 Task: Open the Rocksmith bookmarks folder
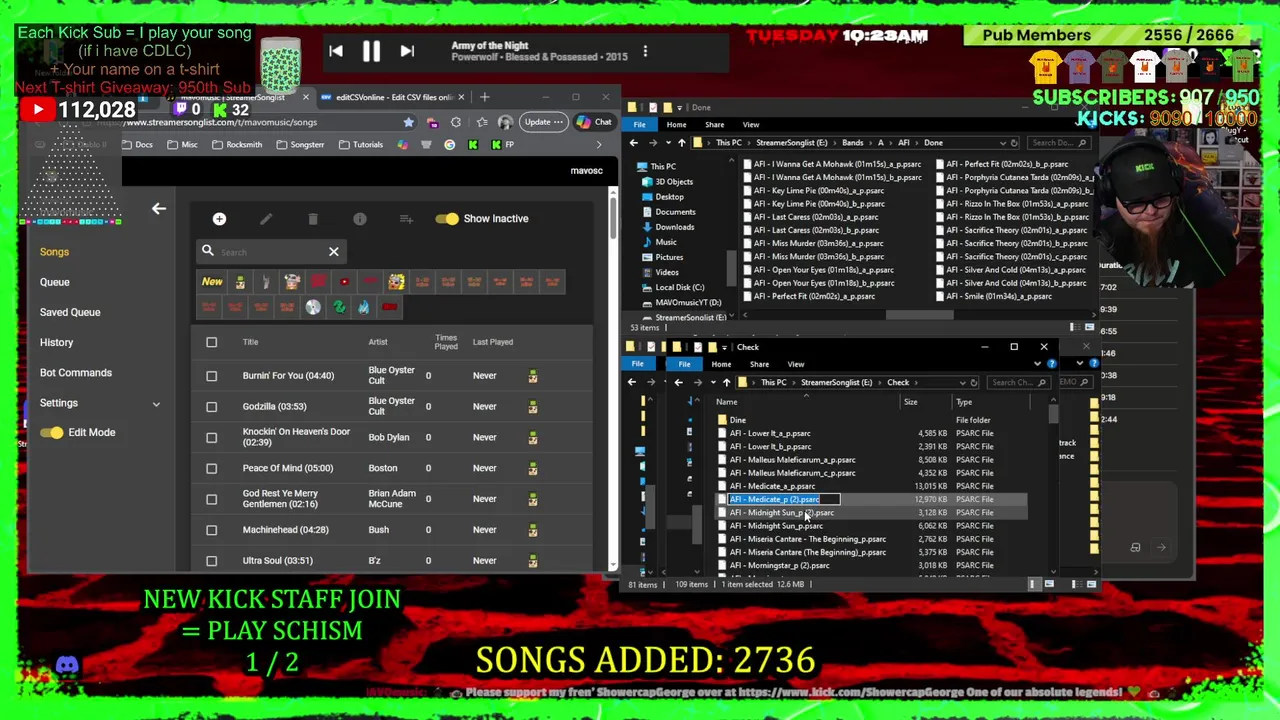coord(237,144)
